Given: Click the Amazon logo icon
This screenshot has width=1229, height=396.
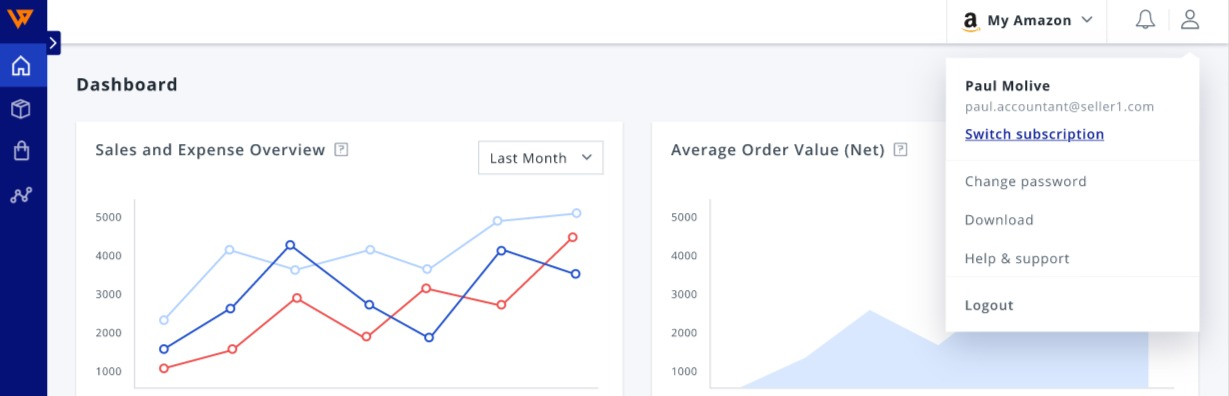Looking at the screenshot, I should [x=970, y=21].
